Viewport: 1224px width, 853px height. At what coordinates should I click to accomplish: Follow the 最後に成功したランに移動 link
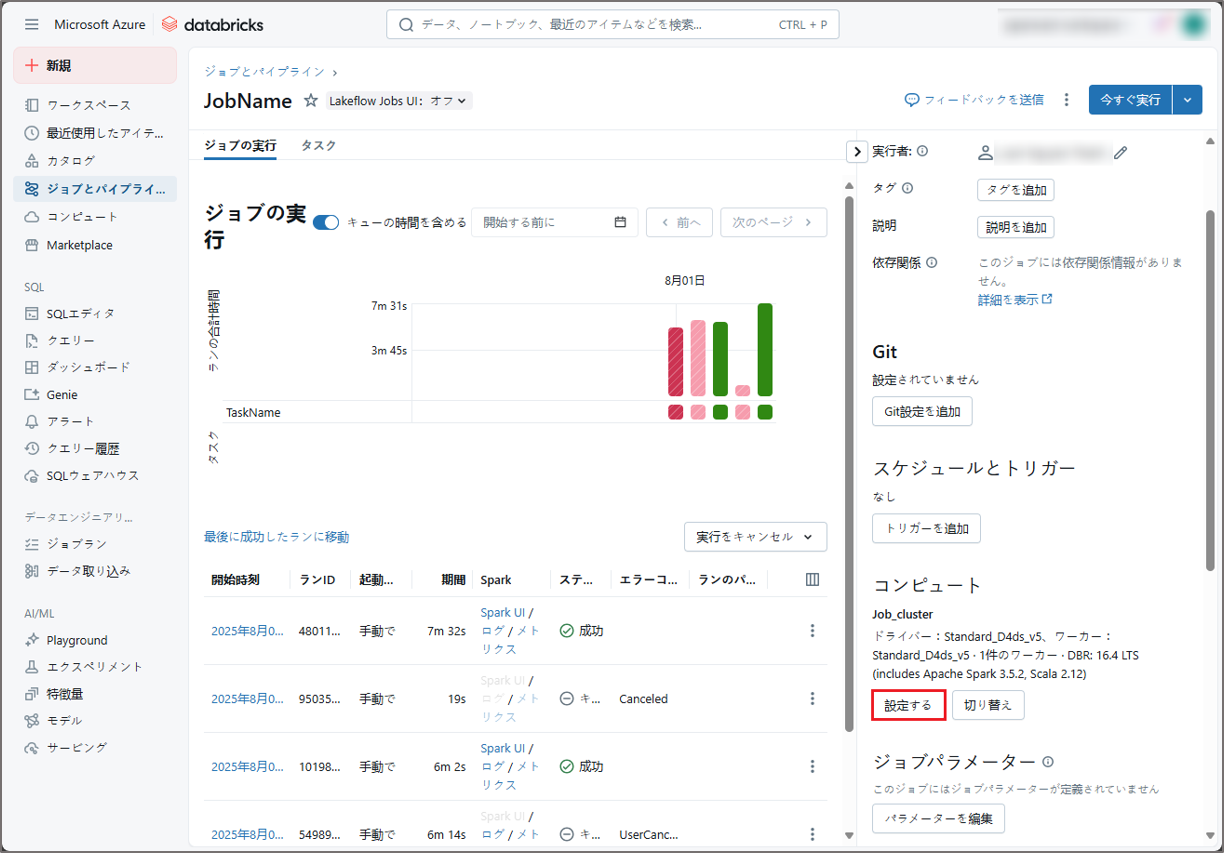click(x=277, y=537)
